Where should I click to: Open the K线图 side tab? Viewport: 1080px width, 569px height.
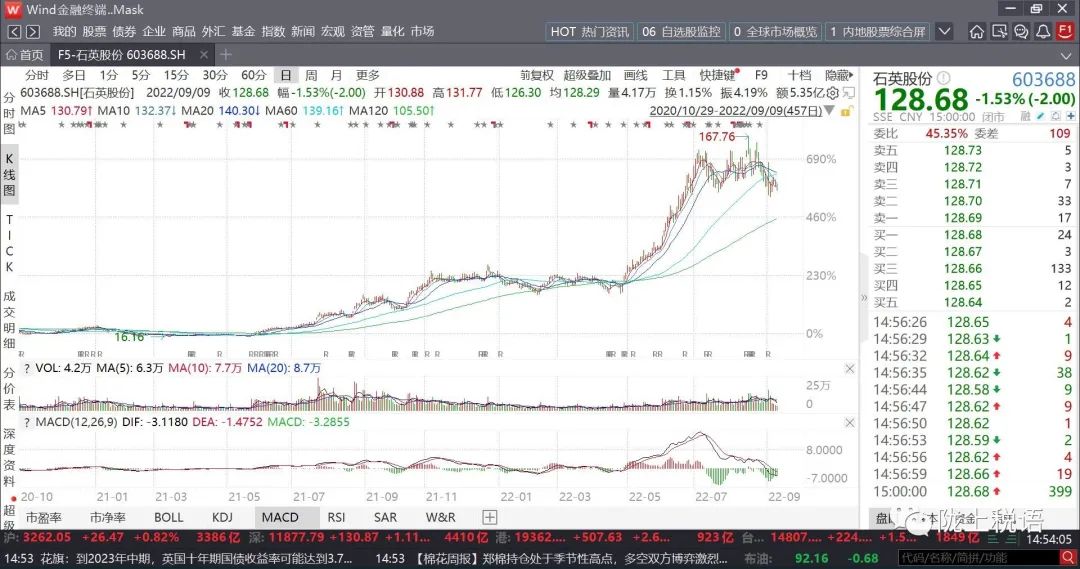pos(9,174)
